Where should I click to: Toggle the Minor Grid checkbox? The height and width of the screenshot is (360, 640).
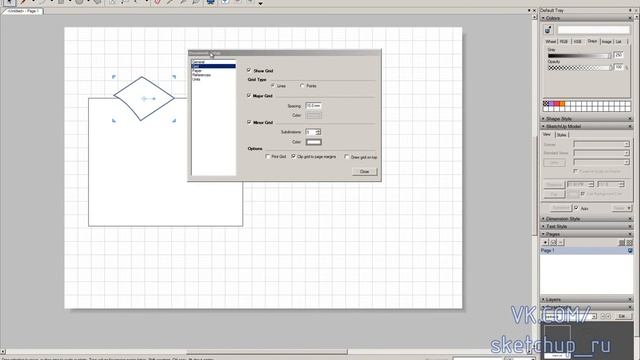coord(249,122)
